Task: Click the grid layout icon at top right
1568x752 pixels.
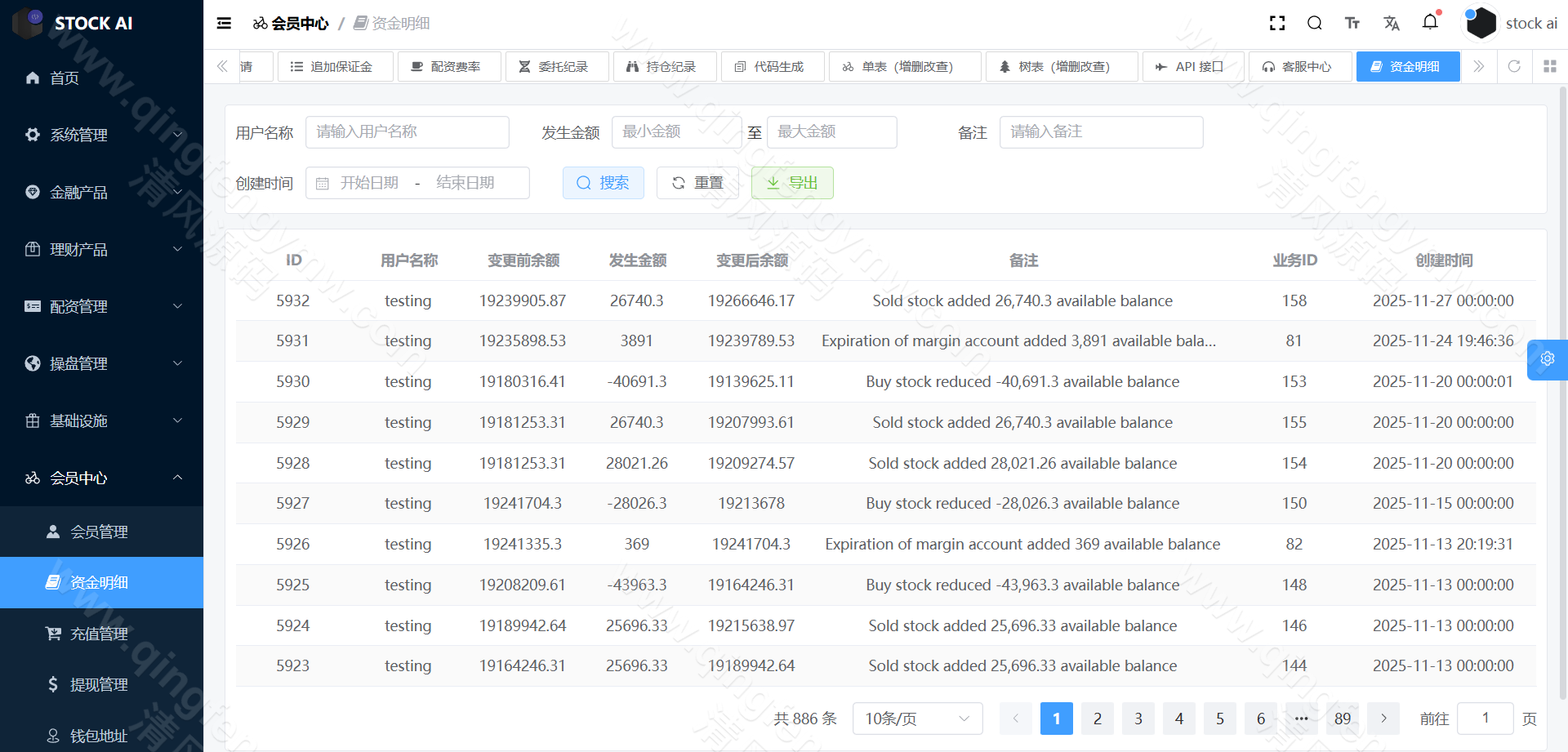Action: [x=1550, y=66]
